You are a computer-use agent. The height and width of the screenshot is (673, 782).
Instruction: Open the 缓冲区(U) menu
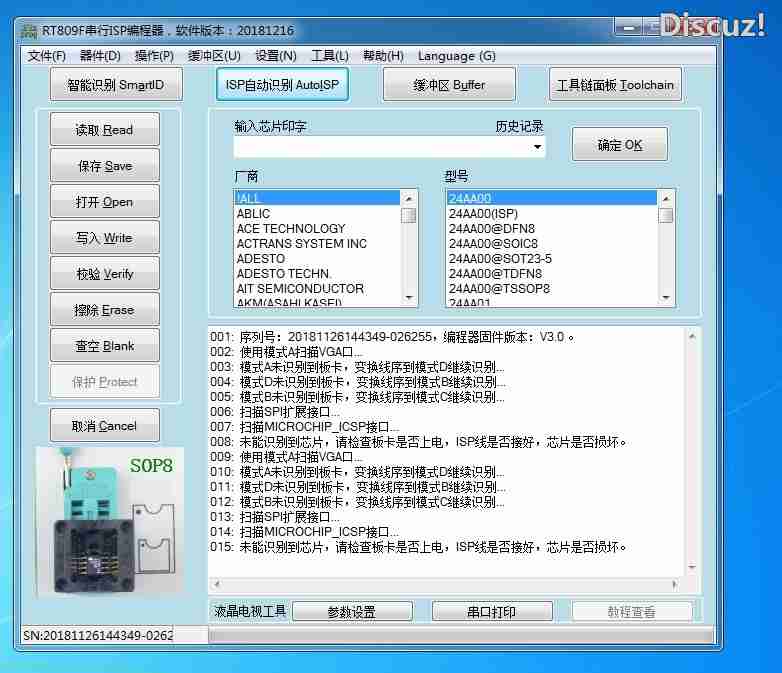tap(214, 56)
